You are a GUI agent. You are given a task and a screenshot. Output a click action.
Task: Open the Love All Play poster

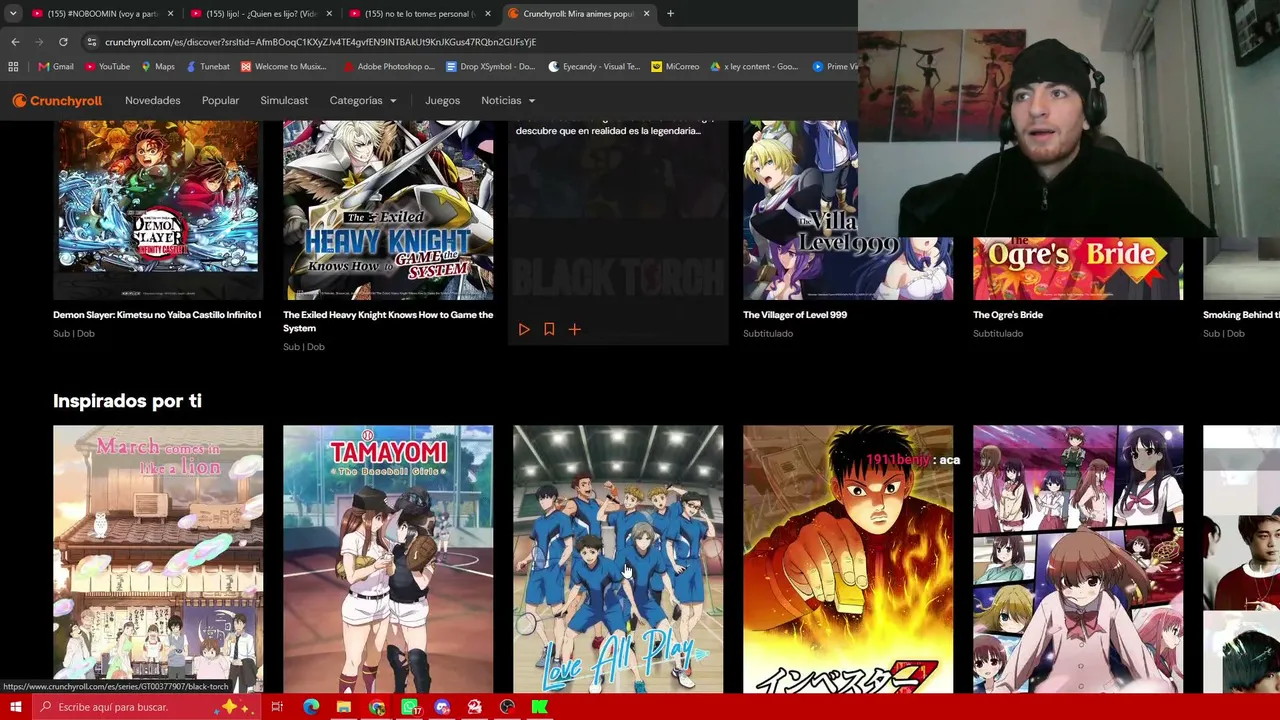[x=618, y=559]
